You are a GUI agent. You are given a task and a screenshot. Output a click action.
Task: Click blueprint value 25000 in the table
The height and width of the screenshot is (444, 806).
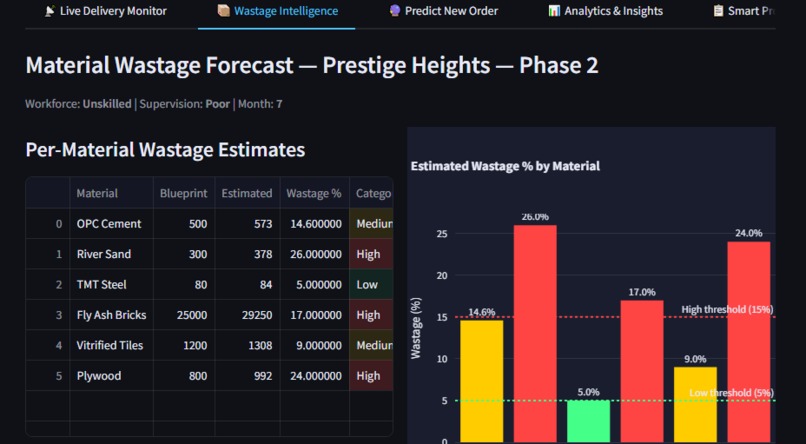point(184,314)
